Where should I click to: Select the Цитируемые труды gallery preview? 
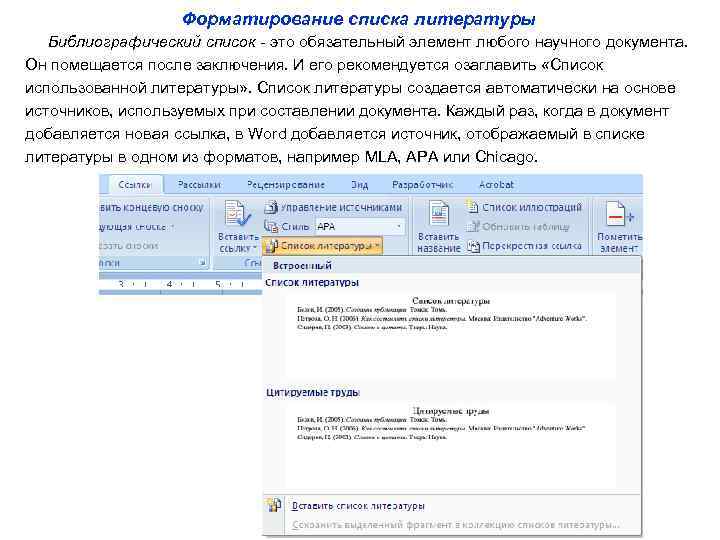pos(450,445)
